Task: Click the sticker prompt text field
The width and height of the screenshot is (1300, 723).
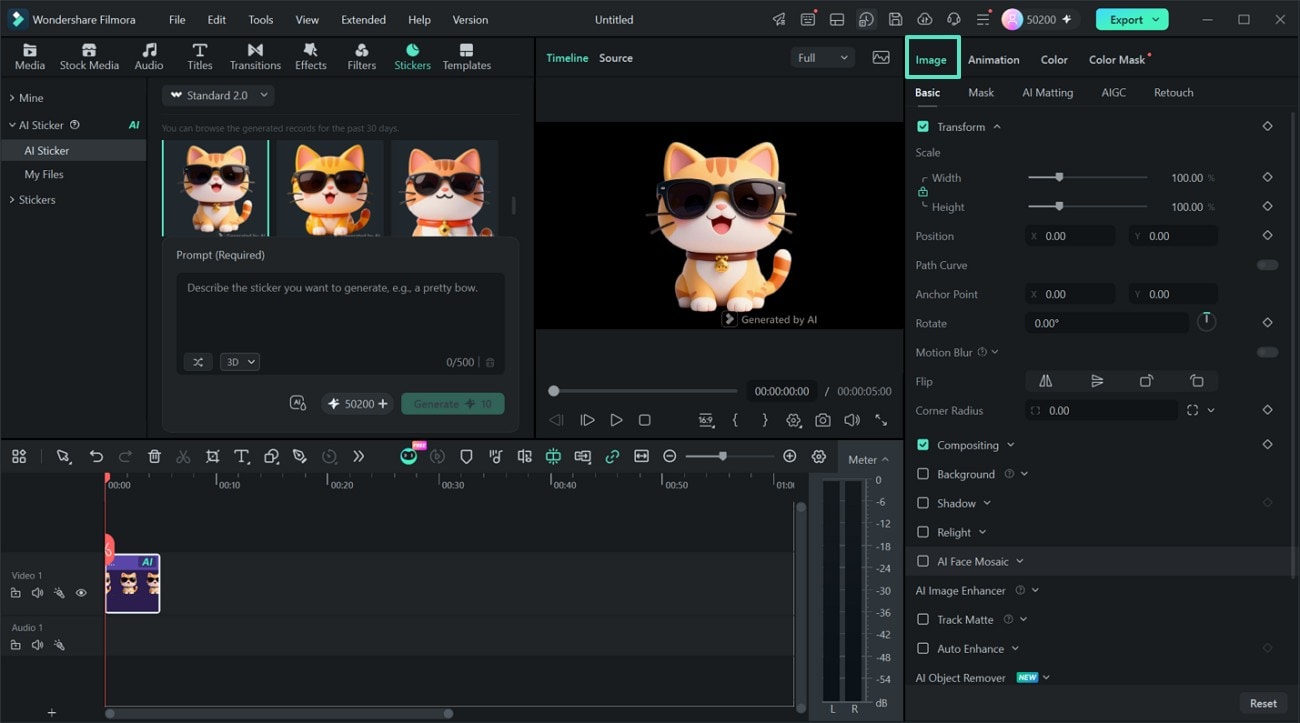Action: click(x=340, y=310)
